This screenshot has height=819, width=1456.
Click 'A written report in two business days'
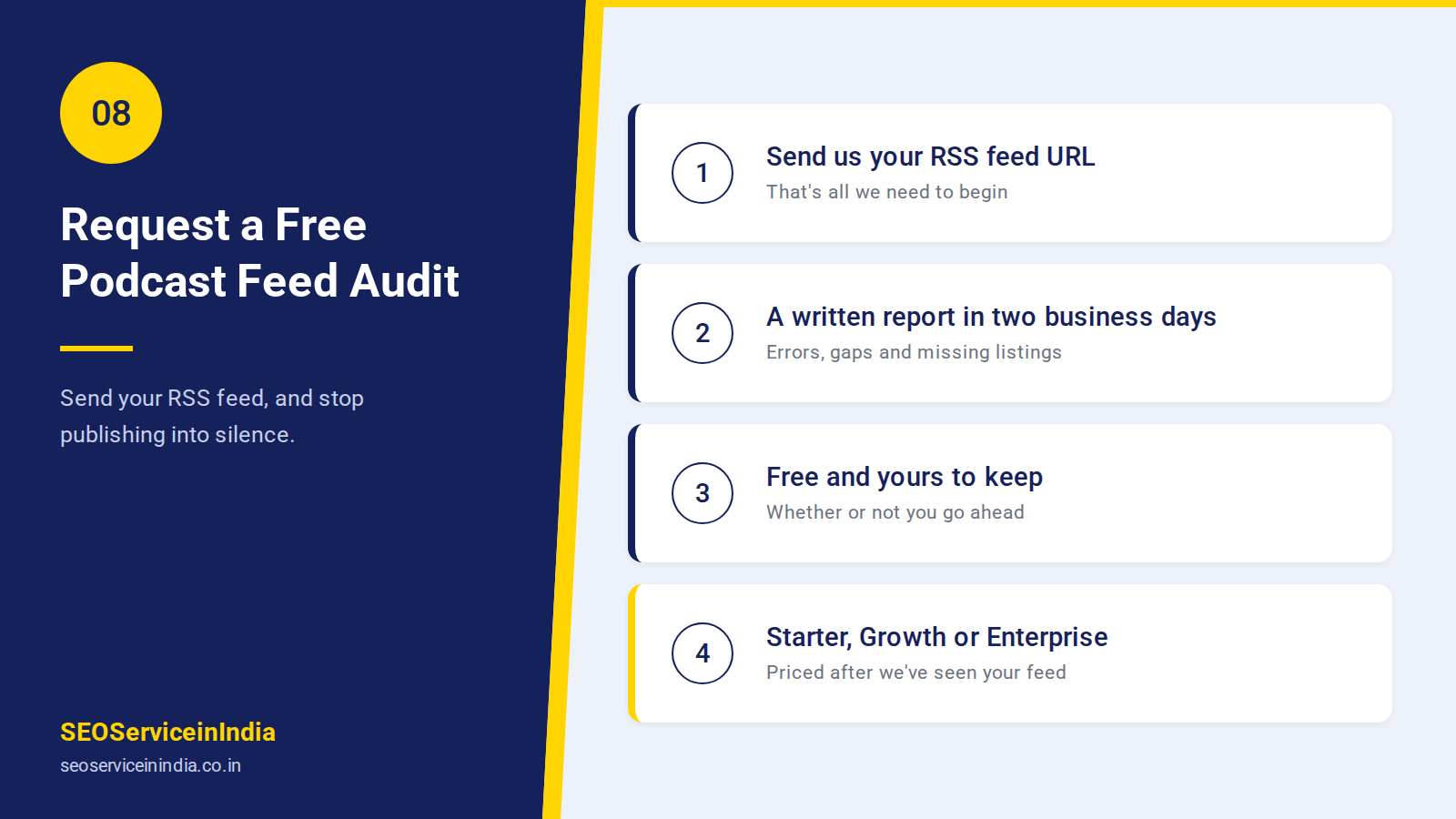[x=991, y=317]
